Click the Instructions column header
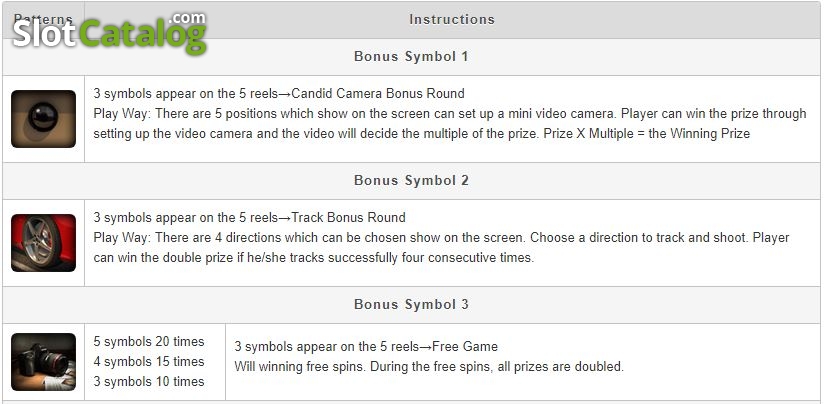This screenshot has width=825, height=404. coord(452,19)
